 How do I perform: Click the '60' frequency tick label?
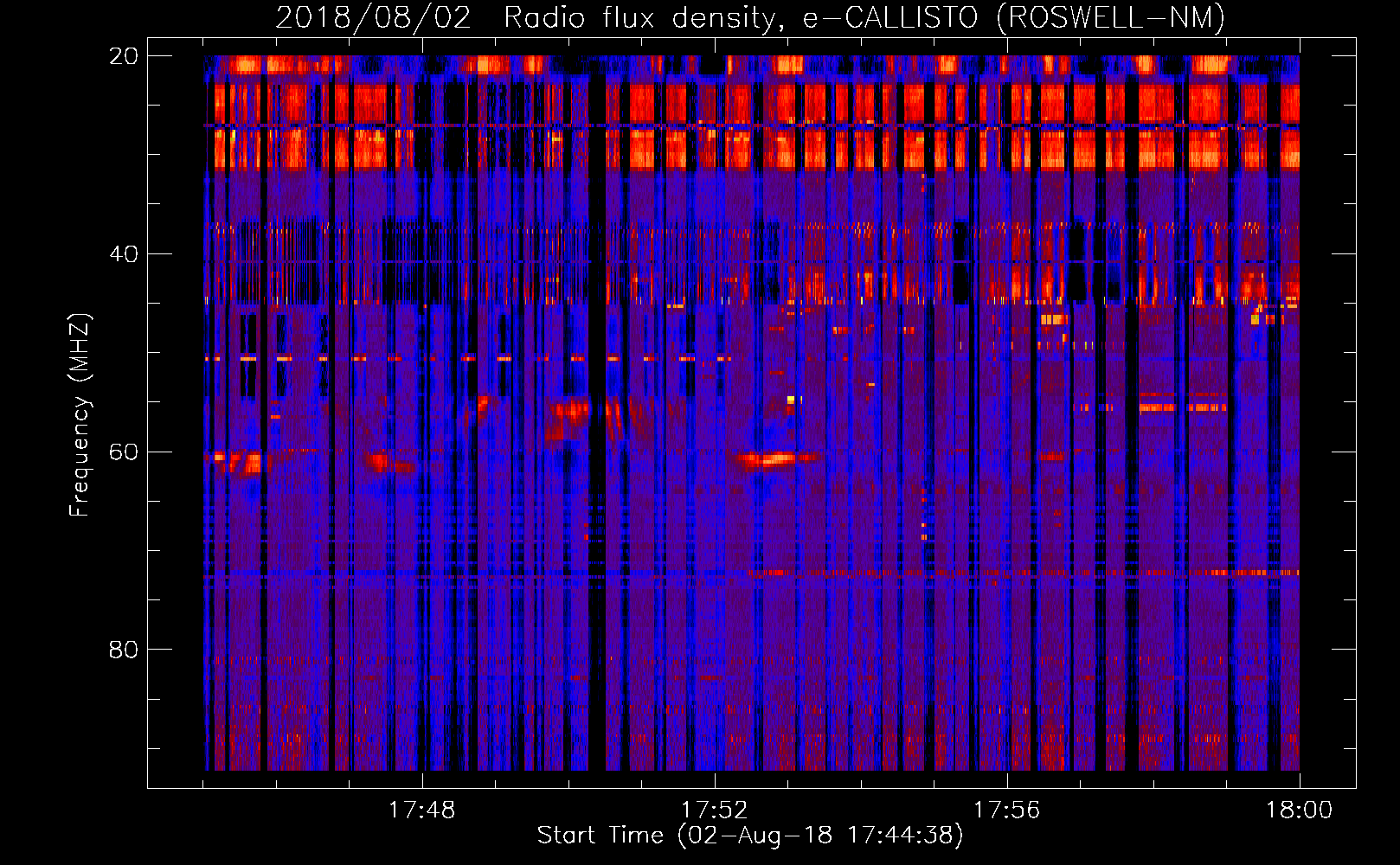pos(123,452)
